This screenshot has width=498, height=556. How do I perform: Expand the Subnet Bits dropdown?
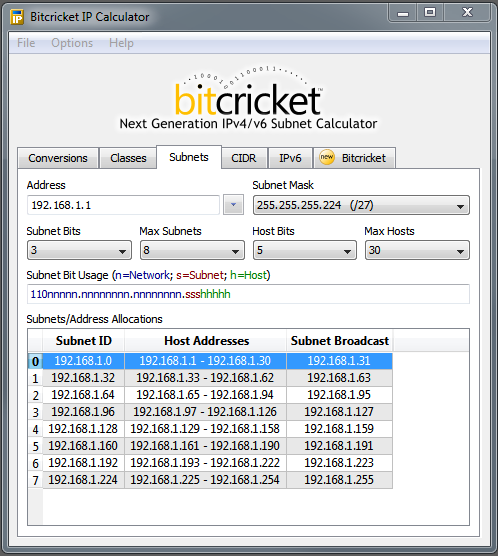tap(79, 250)
